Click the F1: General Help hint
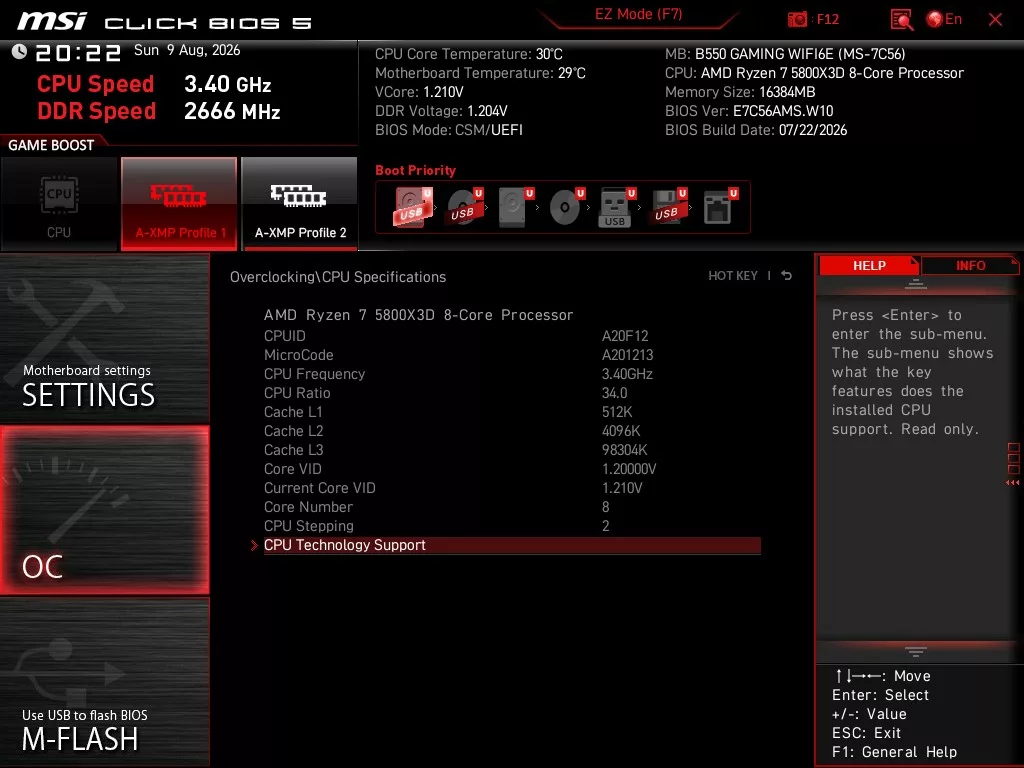 [894, 752]
